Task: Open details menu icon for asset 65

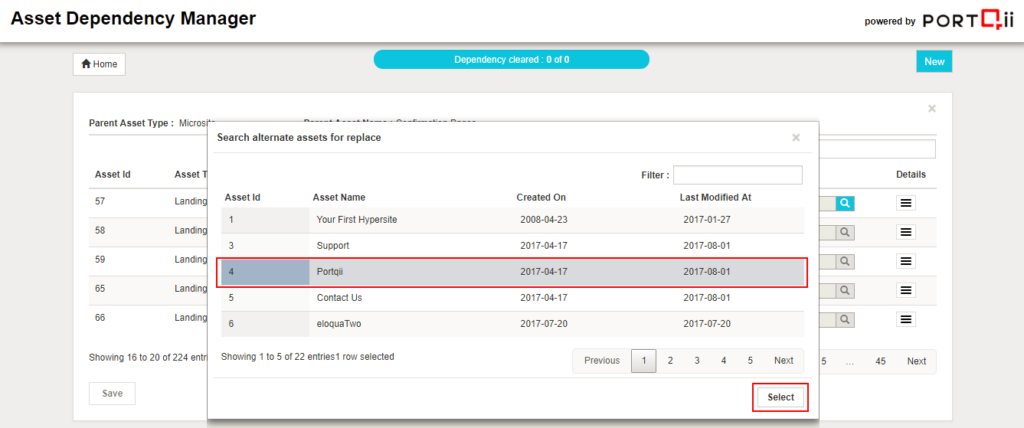Action: (x=906, y=290)
